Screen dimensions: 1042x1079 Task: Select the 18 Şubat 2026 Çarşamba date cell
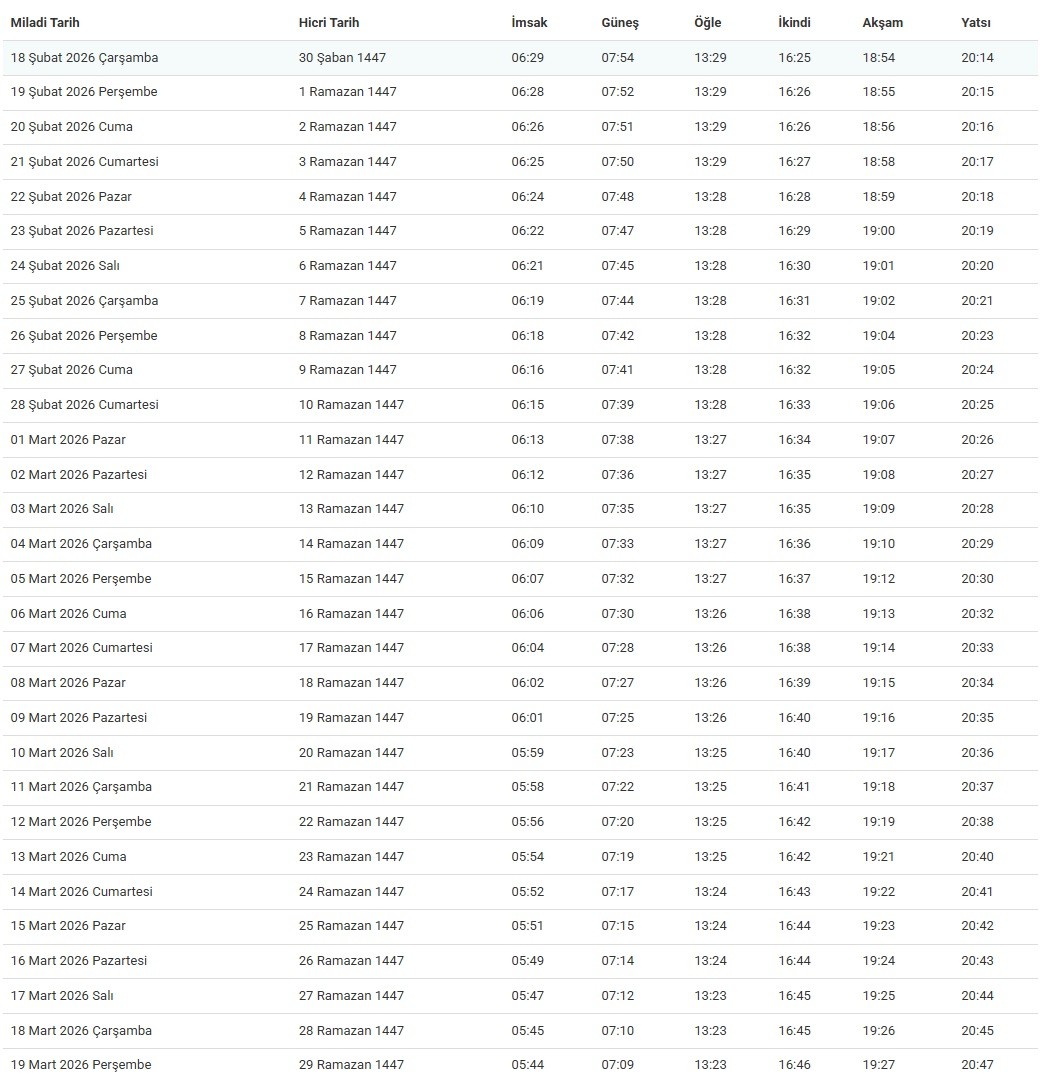[84, 58]
